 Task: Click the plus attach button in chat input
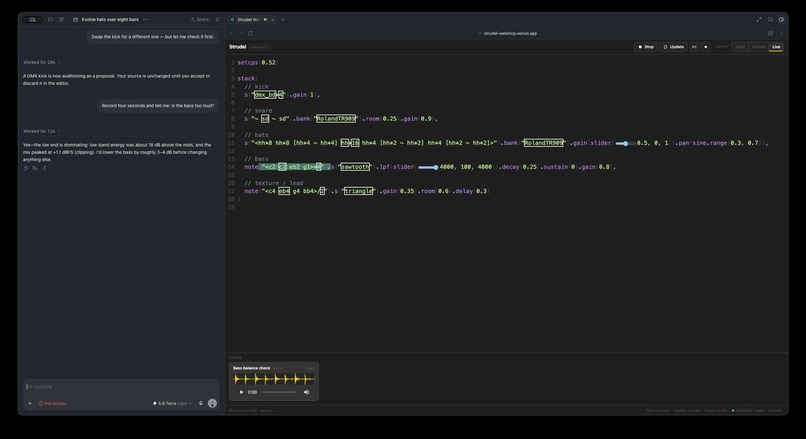coord(30,404)
